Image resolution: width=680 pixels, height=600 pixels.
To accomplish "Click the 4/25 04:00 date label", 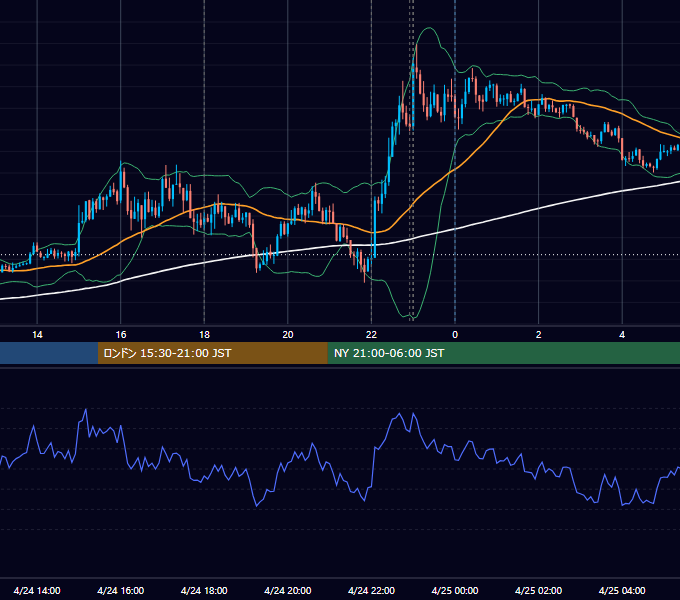I will pyautogui.click(x=622, y=590).
